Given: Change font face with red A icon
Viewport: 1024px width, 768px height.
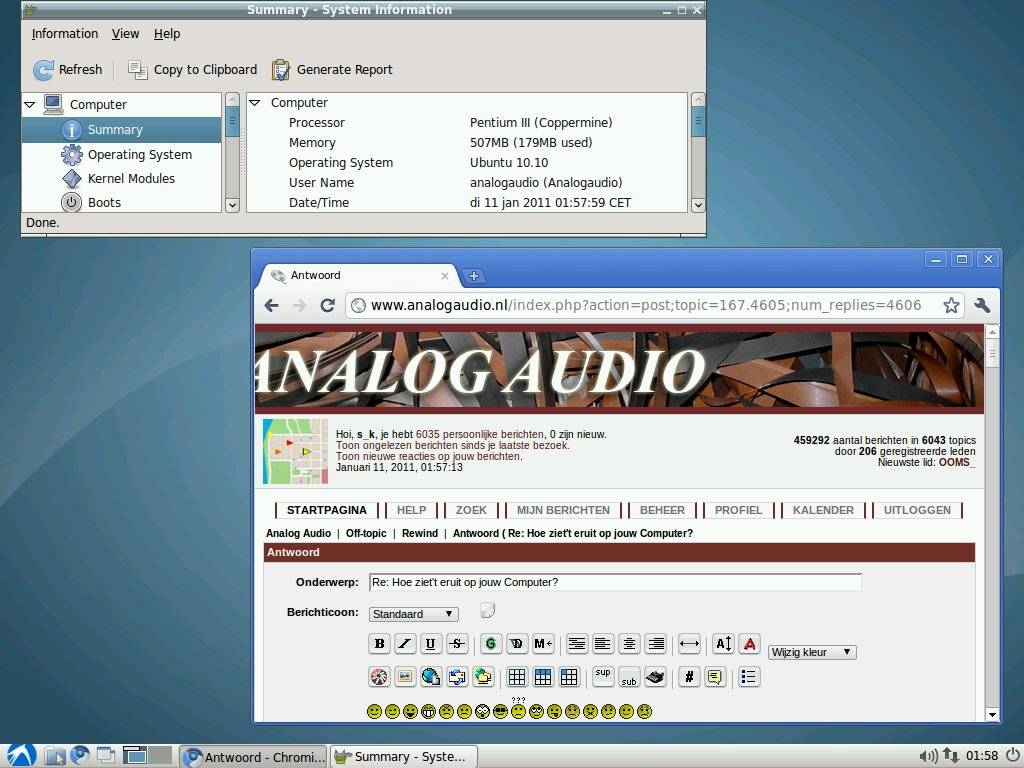Looking at the screenshot, I should pyautogui.click(x=750, y=644).
